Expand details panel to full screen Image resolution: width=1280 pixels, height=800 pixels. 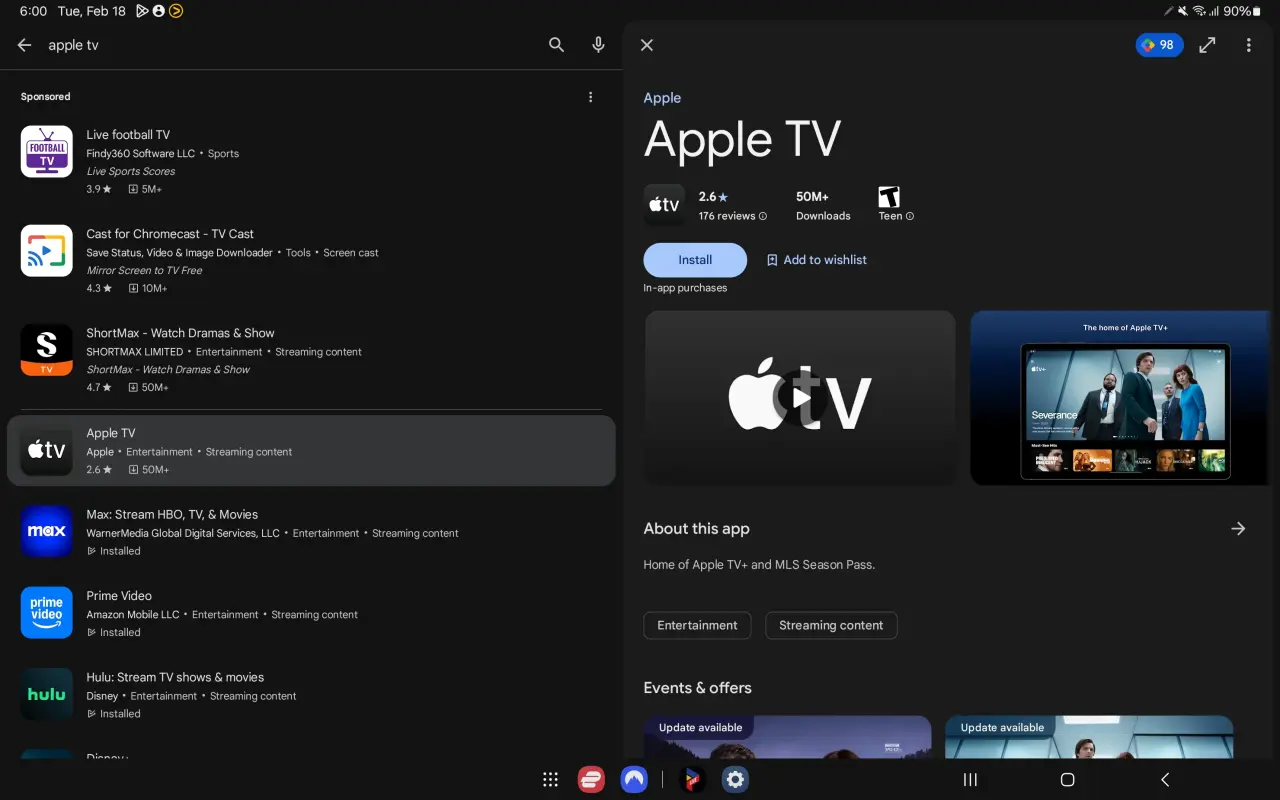click(x=1208, y=45)
